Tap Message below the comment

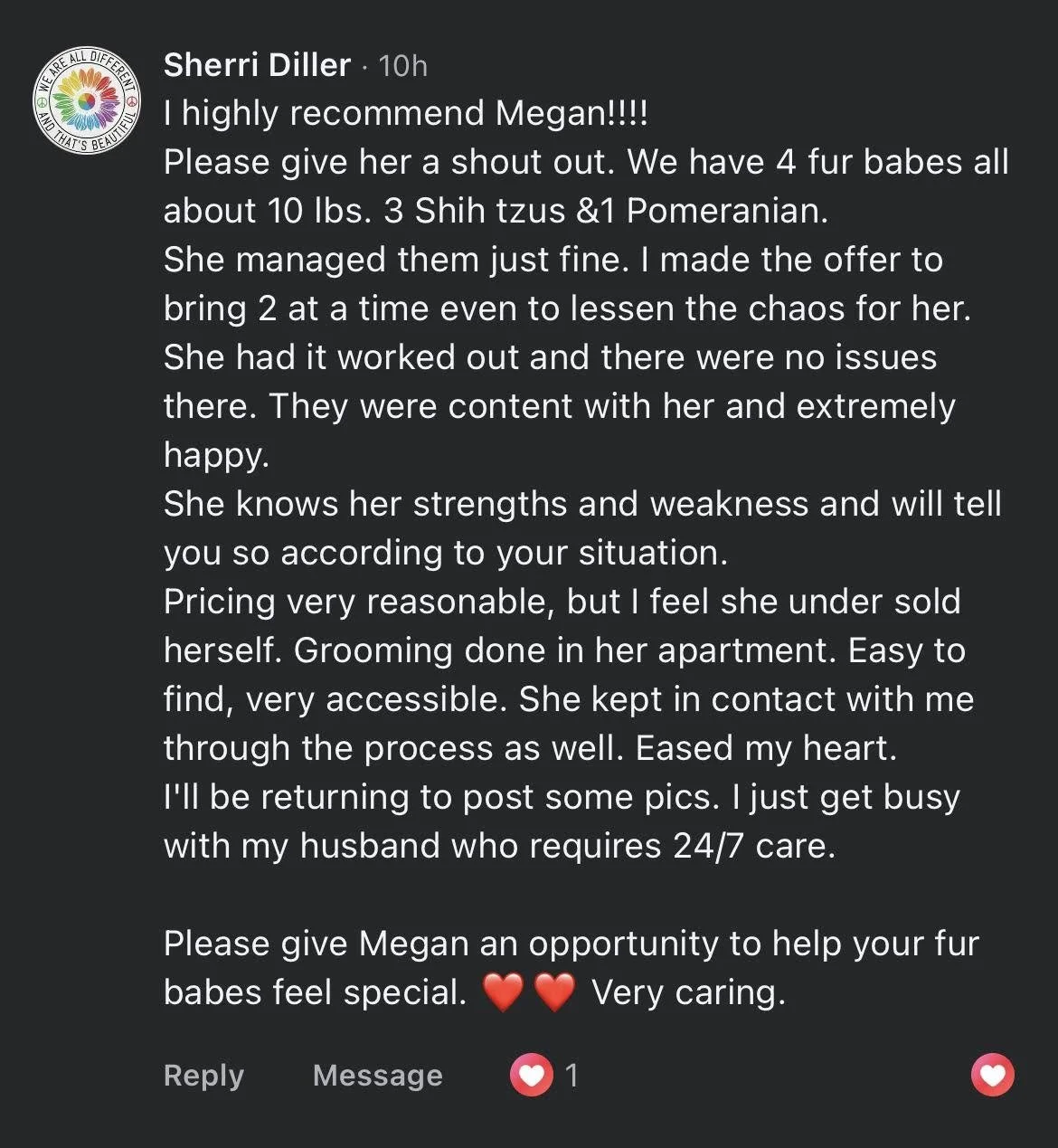coord(377,1075)
